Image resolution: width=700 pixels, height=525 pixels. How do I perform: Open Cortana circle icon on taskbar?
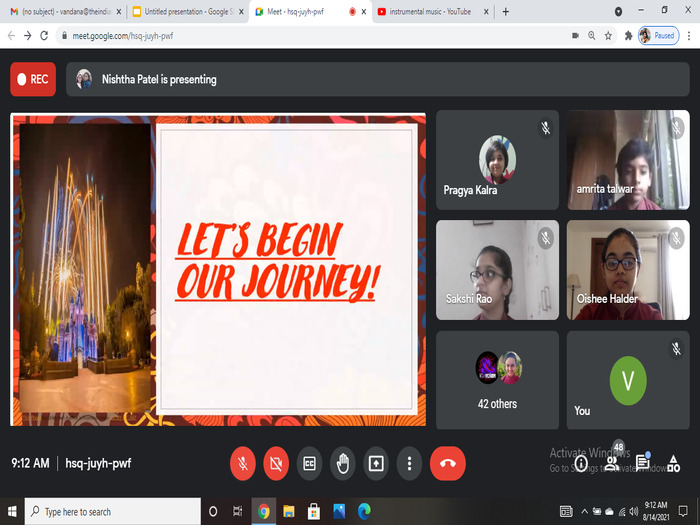click(213, 511)
